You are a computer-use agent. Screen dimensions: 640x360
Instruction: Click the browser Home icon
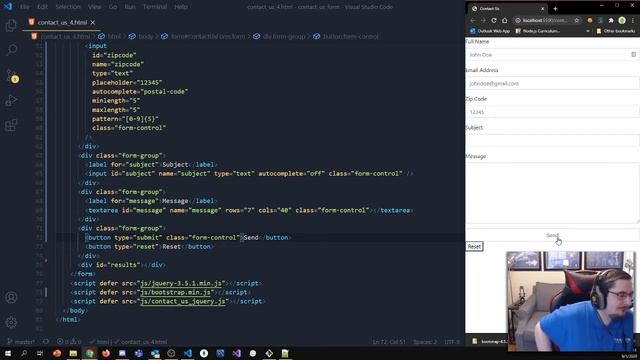[x=504, y=20]
